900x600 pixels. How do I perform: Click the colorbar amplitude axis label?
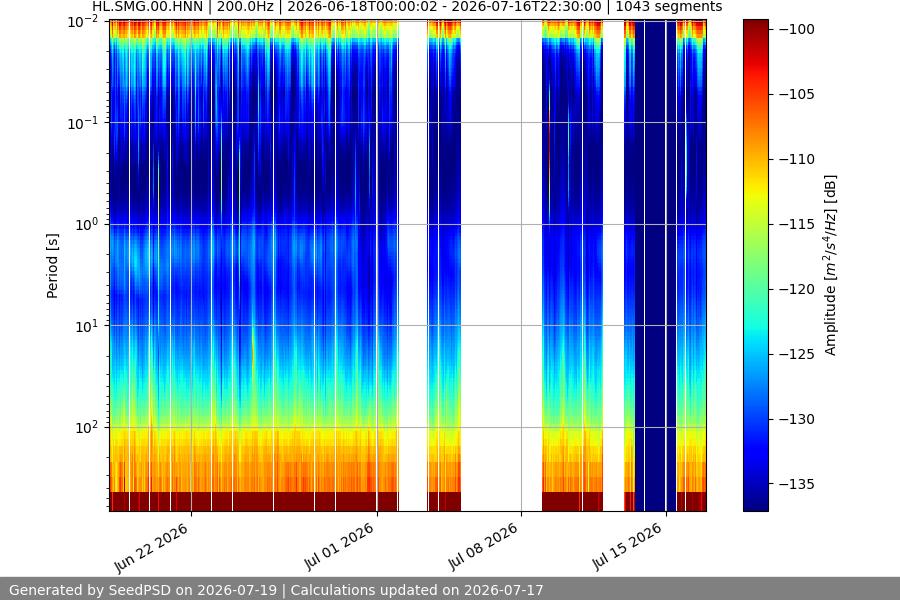click(831, 266)
